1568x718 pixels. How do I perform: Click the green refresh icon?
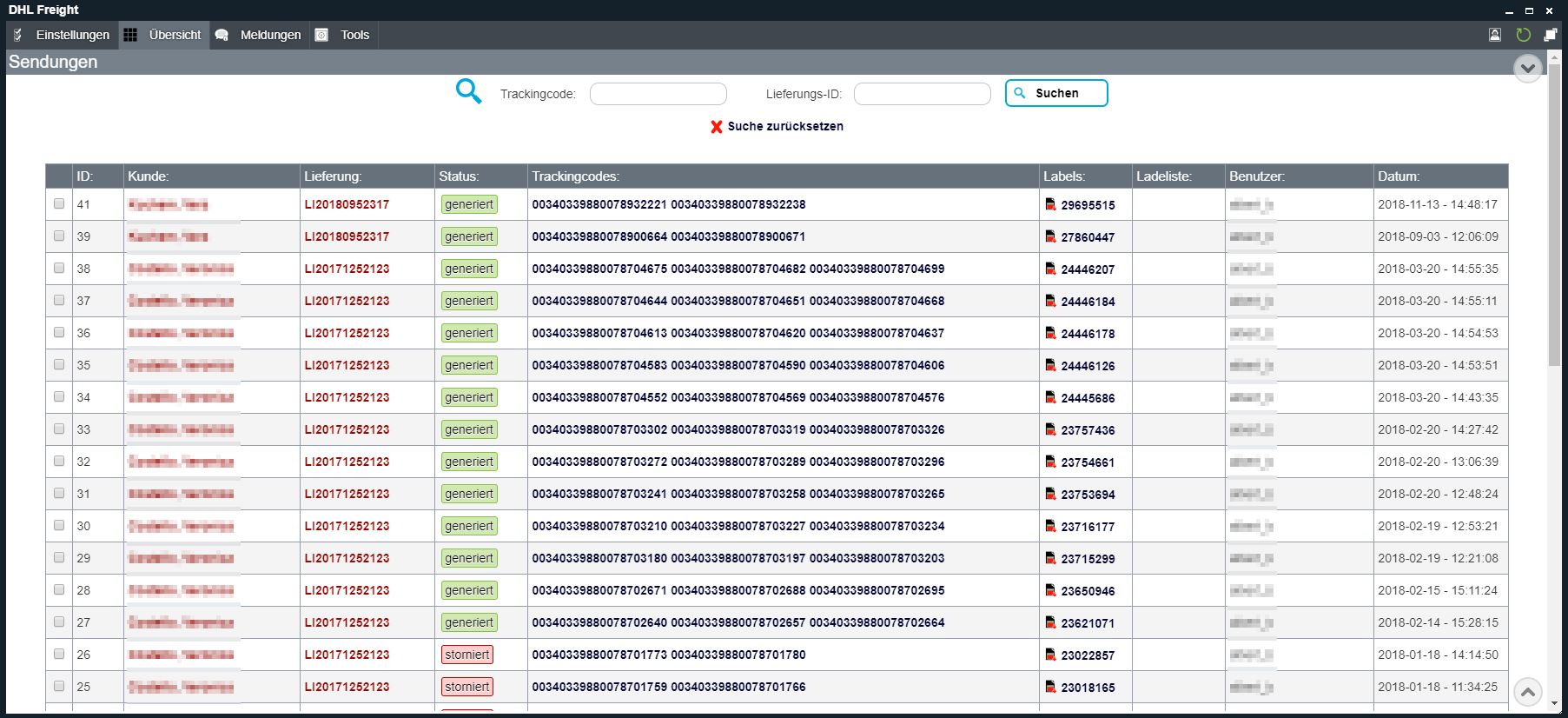point(1523,35)
